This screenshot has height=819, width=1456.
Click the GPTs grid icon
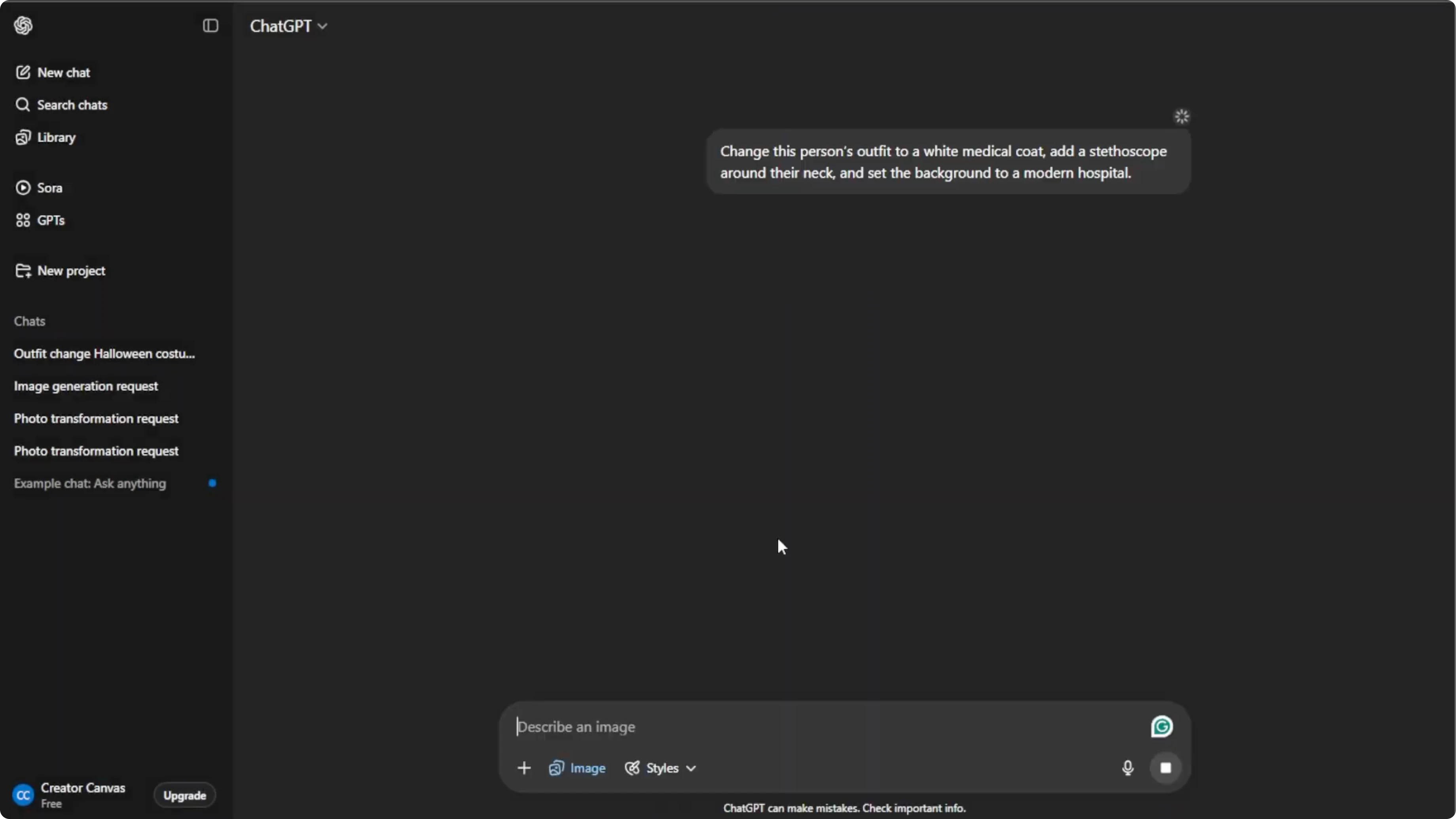click(23, 220)
